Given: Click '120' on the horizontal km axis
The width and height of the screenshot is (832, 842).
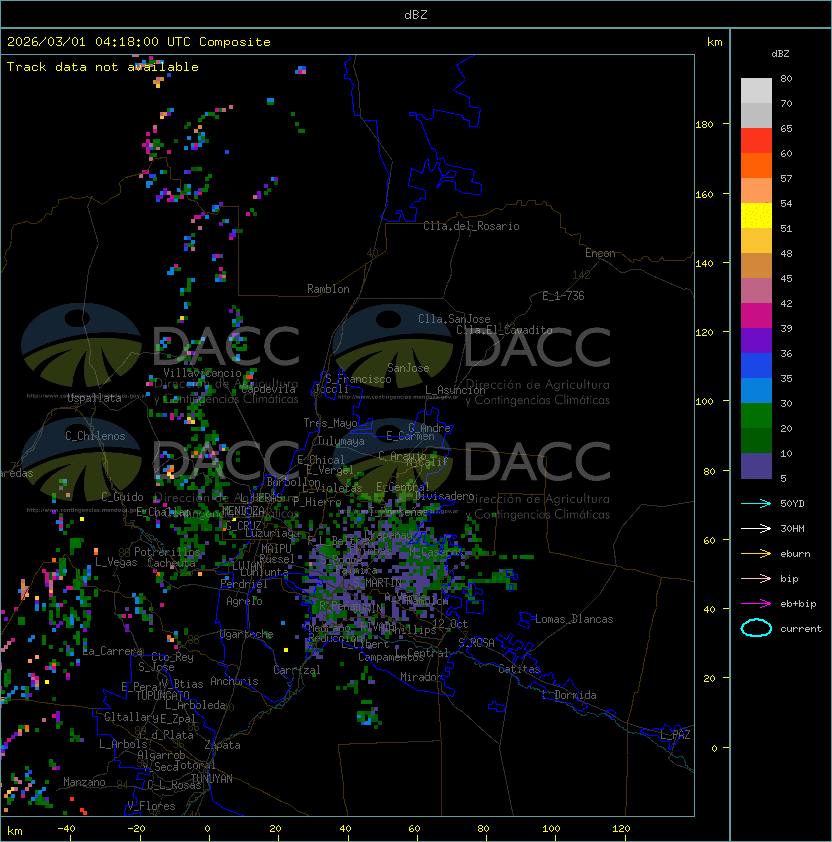Looking at the screenshot, I should tap(621, 829).
